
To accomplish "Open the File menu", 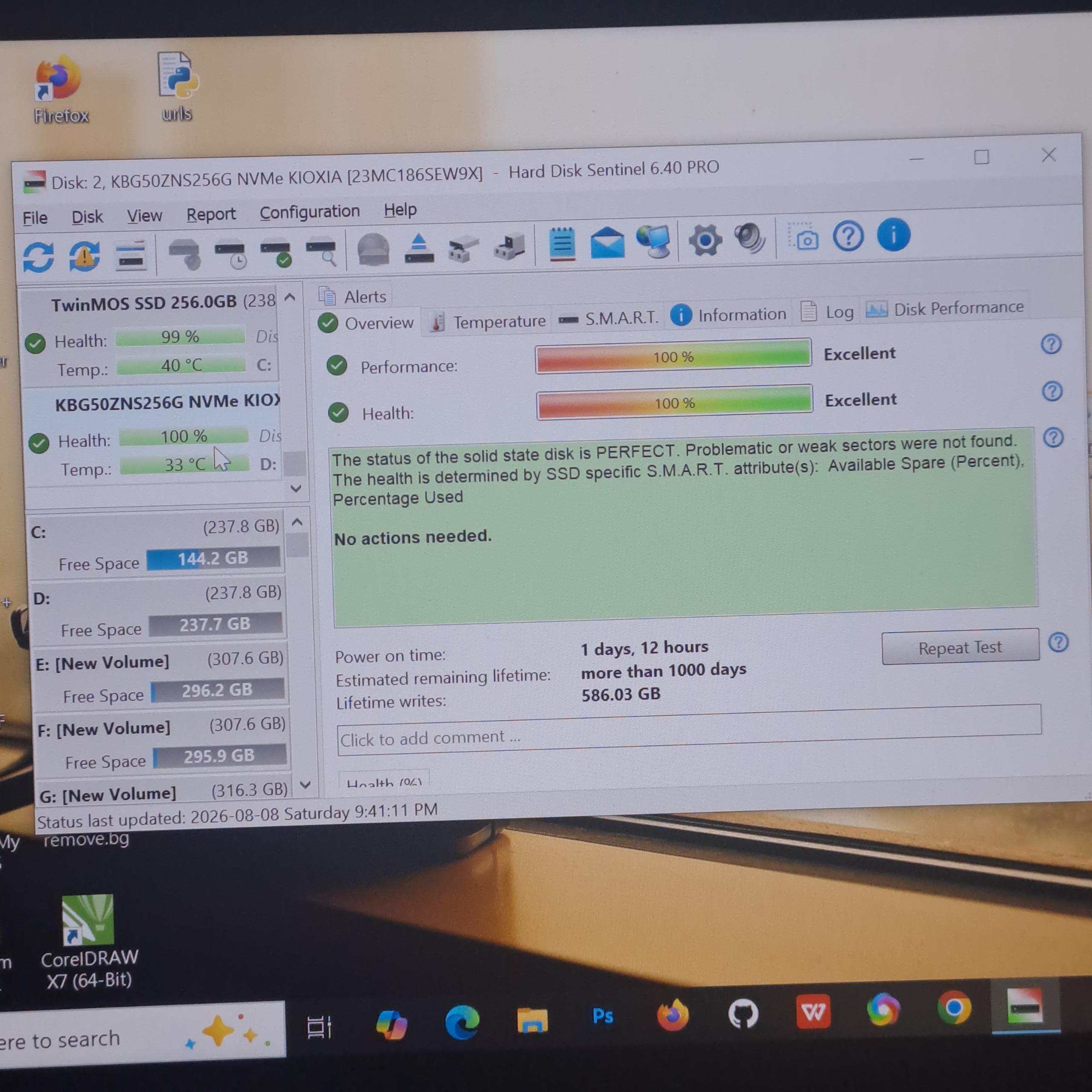I will (35, 218).
